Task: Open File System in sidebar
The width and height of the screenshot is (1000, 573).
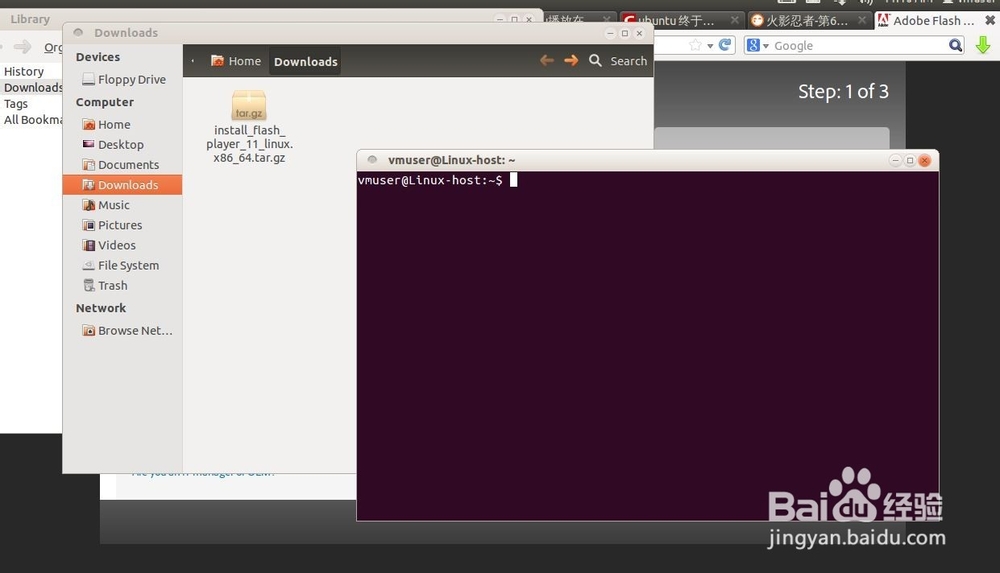Action: click(x=122, y=265)
